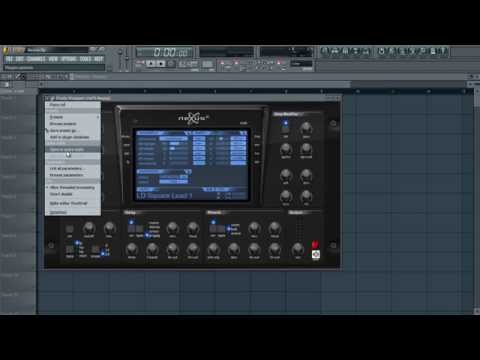The width and height of the screenshot is (480, 360).
Task: Adjust the Reverb Decay knob
Action: click(x=234, y=249)
